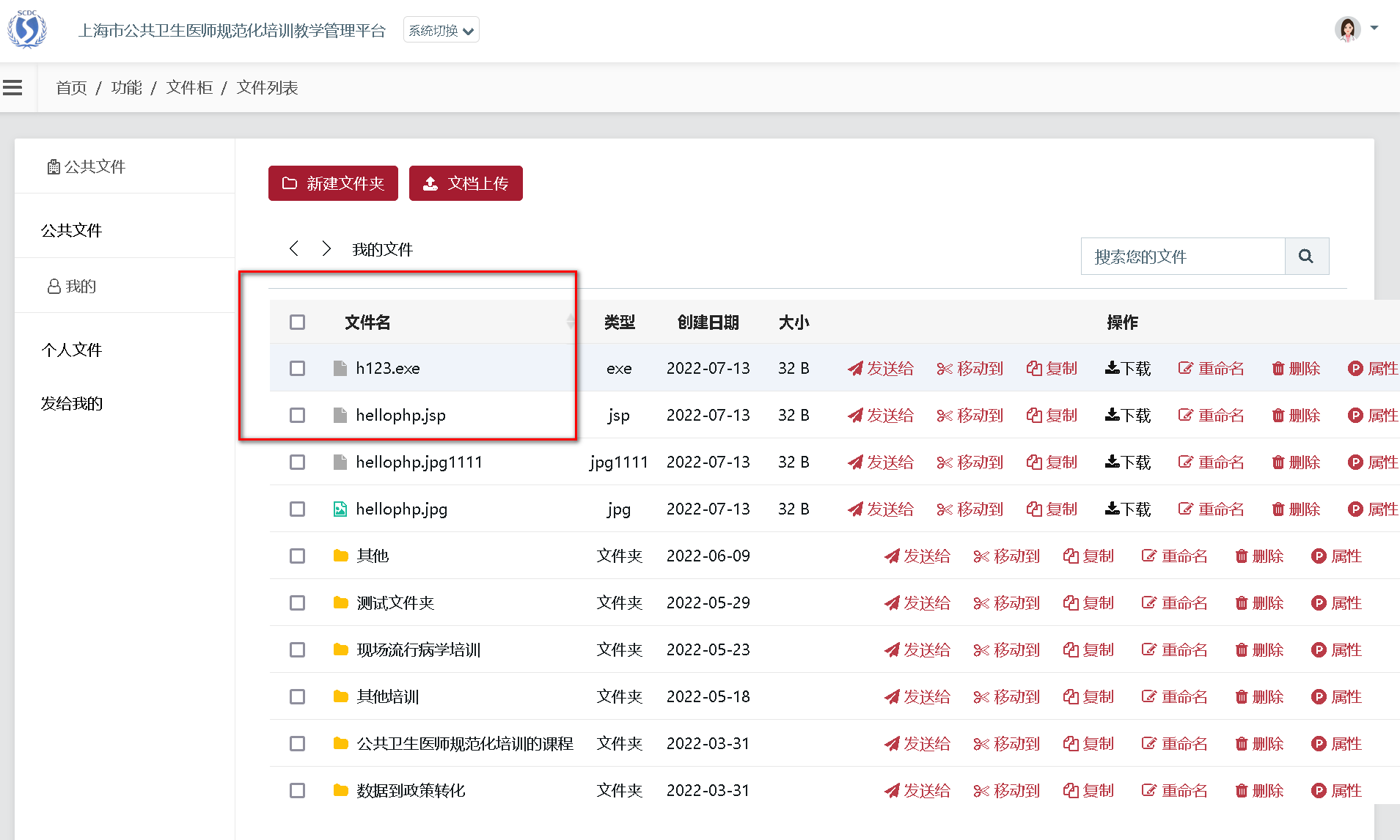Tick the checkbox for h123.exe
1400x840 pixels.
click(297, 368)
